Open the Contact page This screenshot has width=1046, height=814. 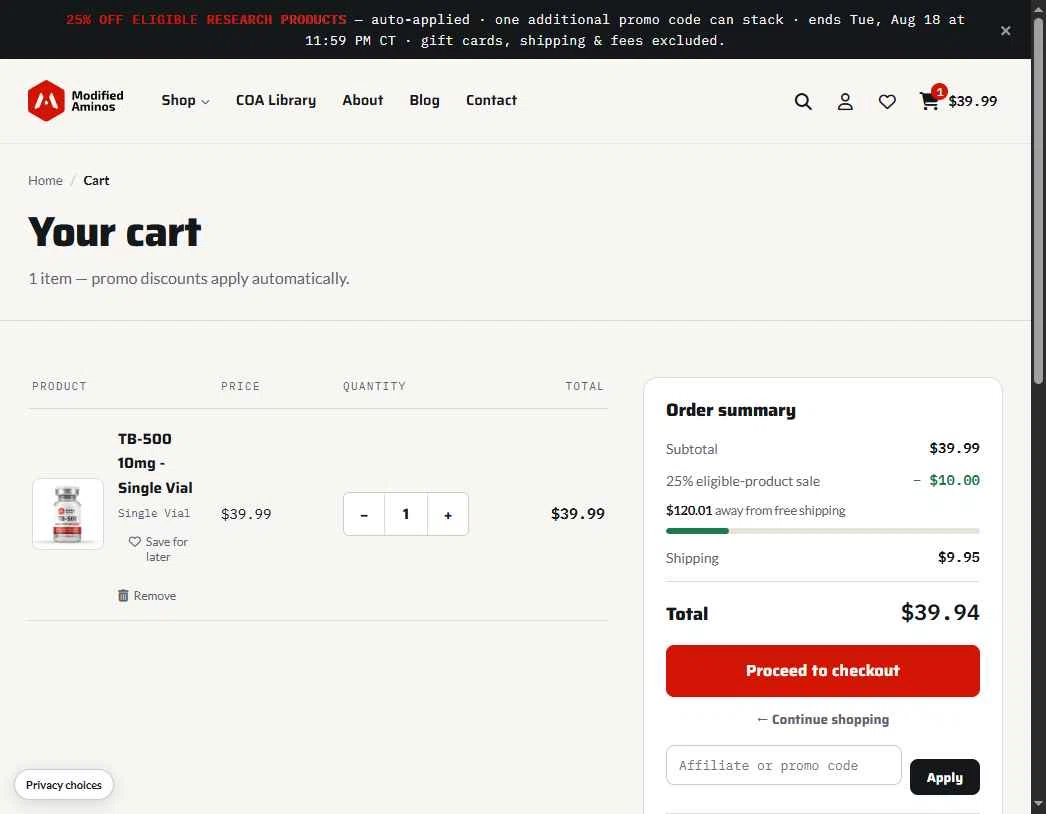(491, 100)
